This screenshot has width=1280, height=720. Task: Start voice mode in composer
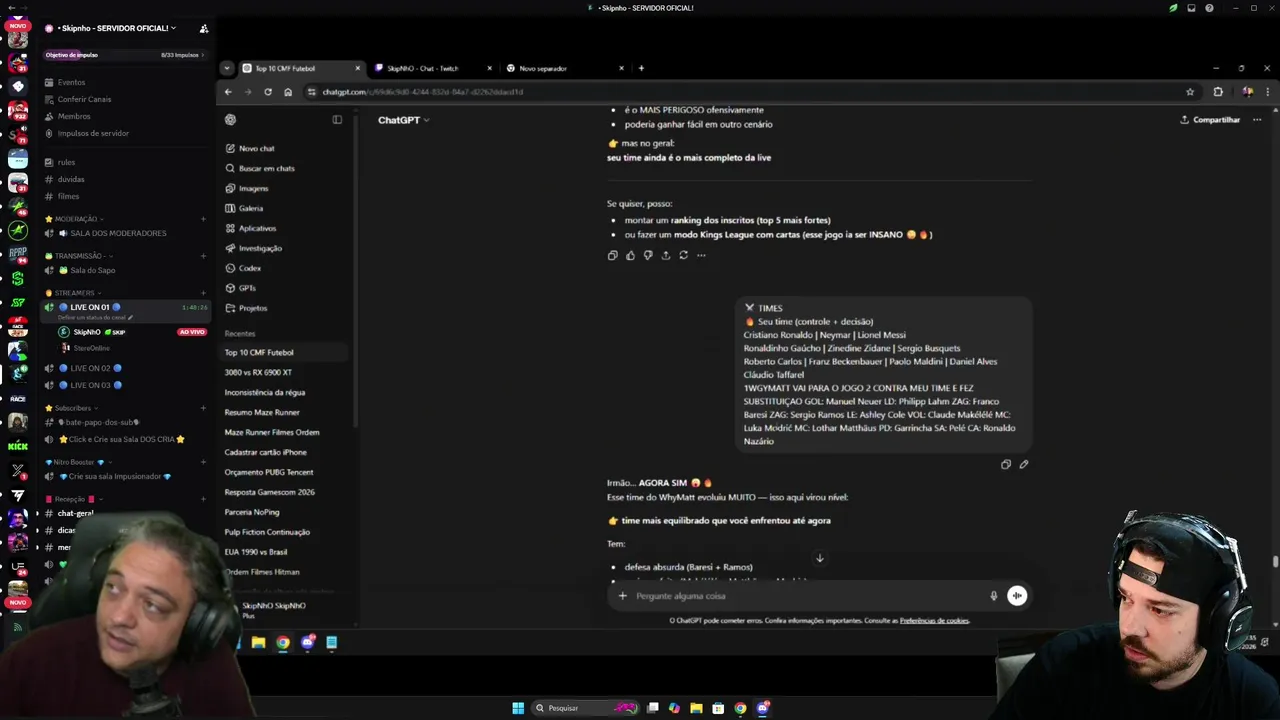pos(1017,596)
